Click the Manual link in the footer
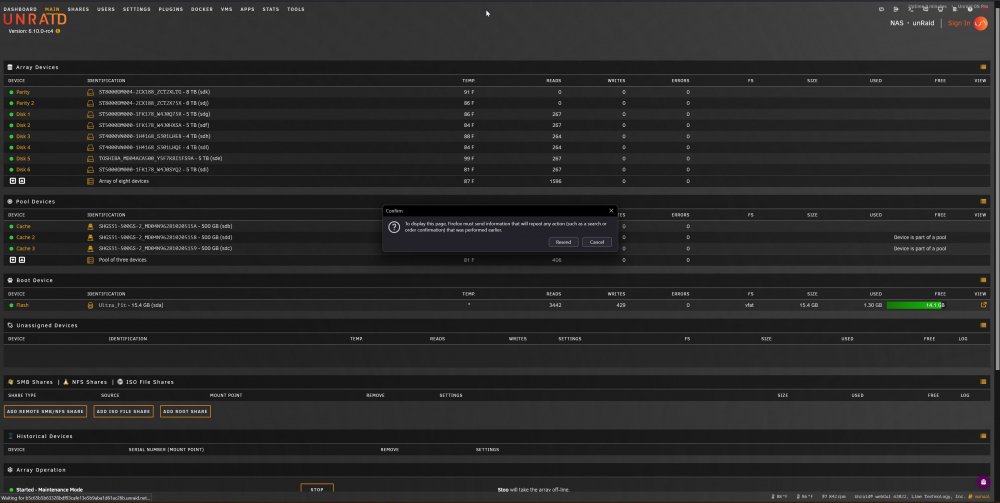The height and width of the screenshot is (503, 1000). coord(980,497)
